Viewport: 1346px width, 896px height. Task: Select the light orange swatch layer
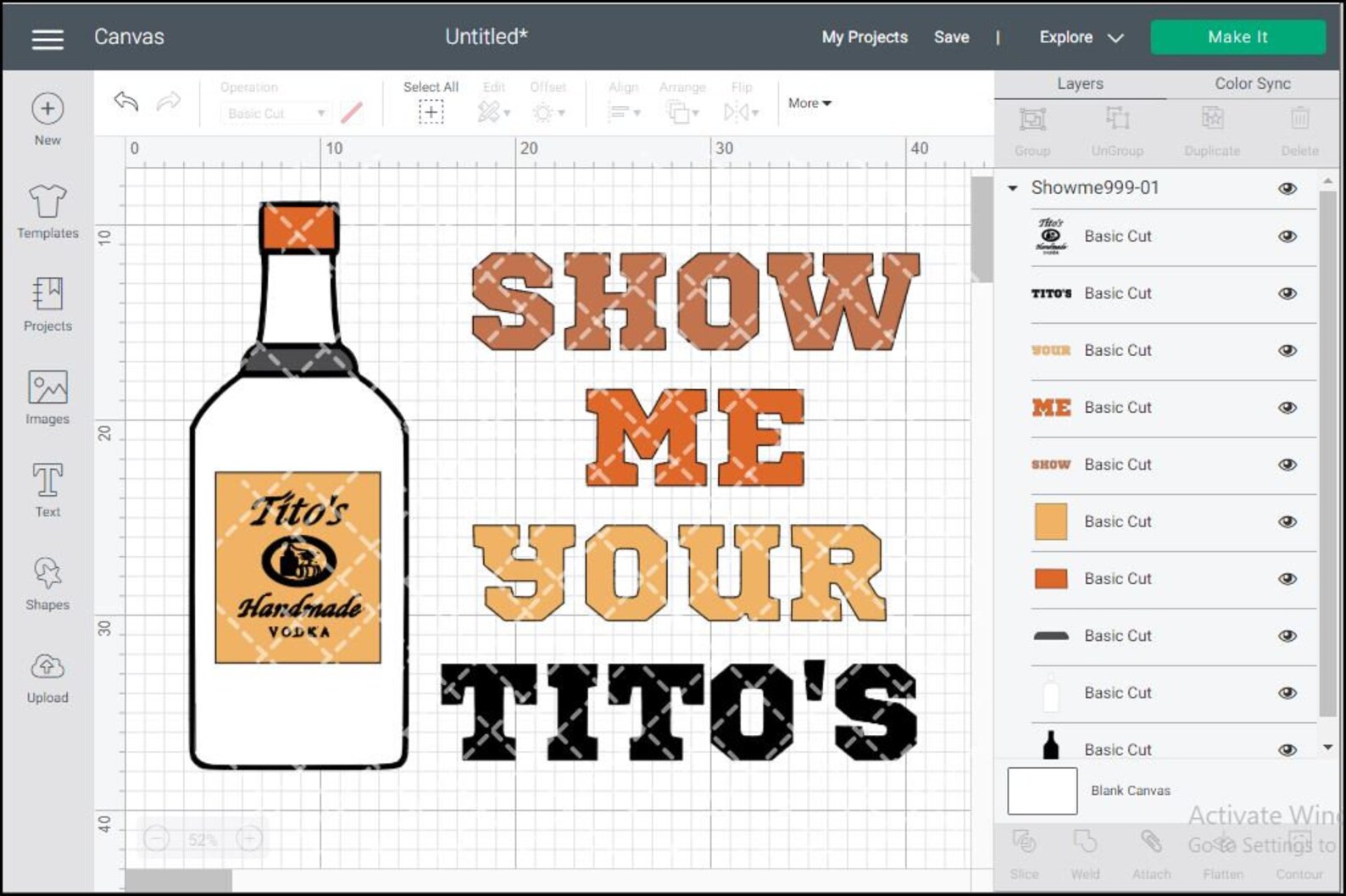(1051, 521)
